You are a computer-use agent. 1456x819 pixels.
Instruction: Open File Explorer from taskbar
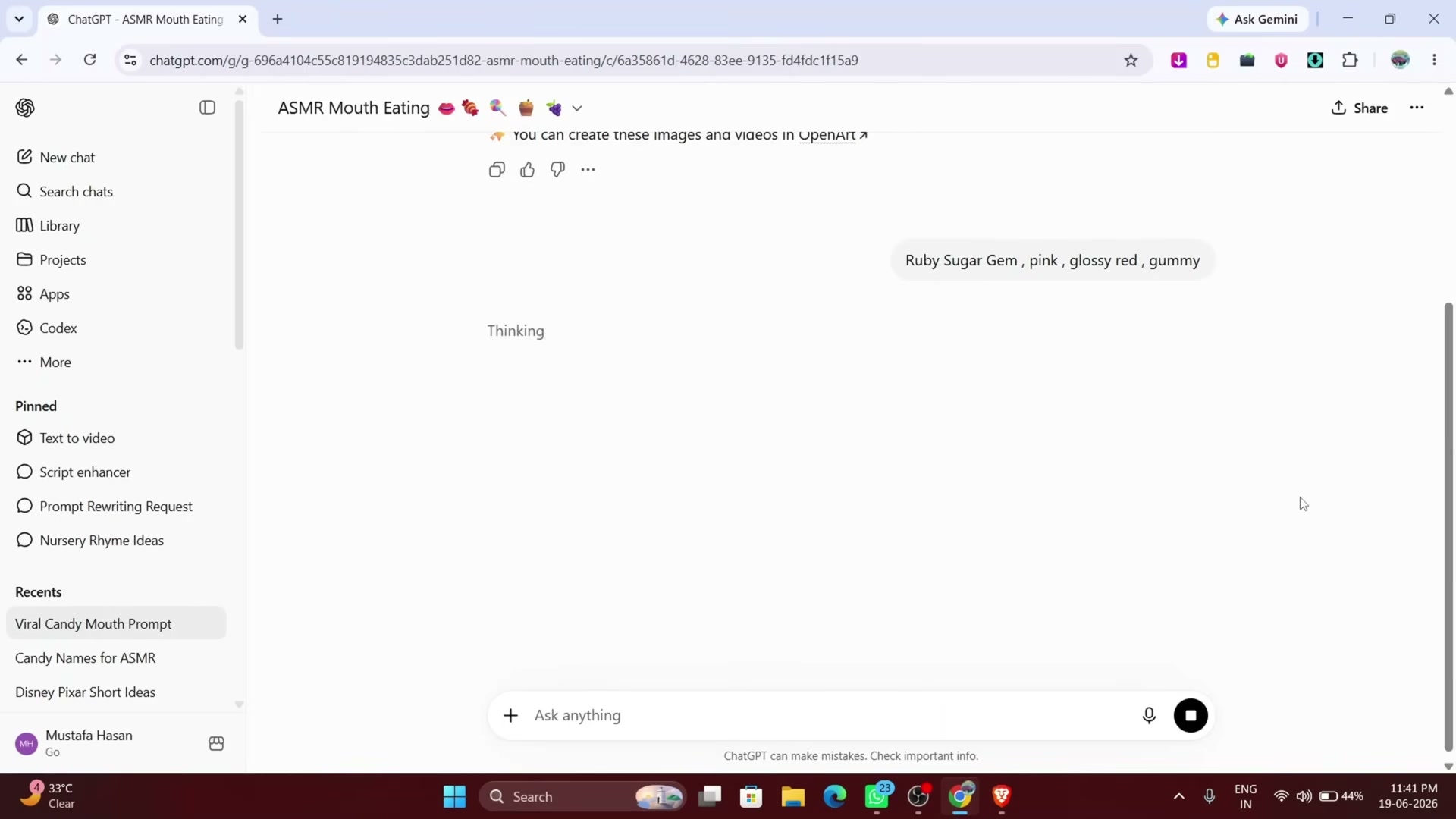792,797
